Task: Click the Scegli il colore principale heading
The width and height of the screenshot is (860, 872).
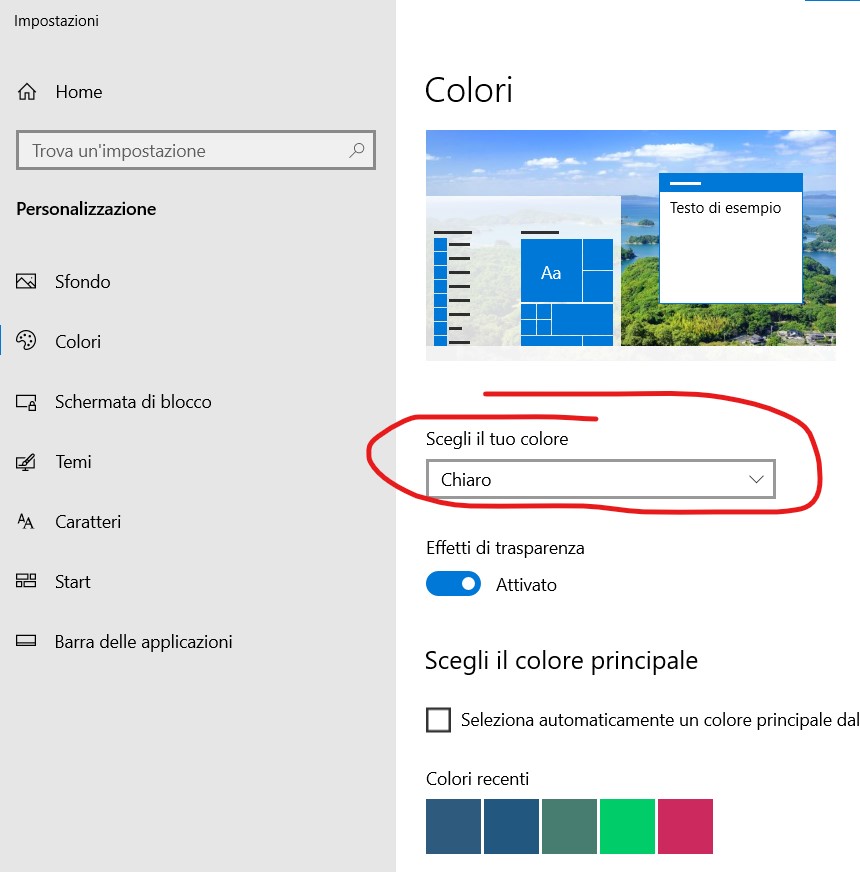Action: [x=561, y=661]
